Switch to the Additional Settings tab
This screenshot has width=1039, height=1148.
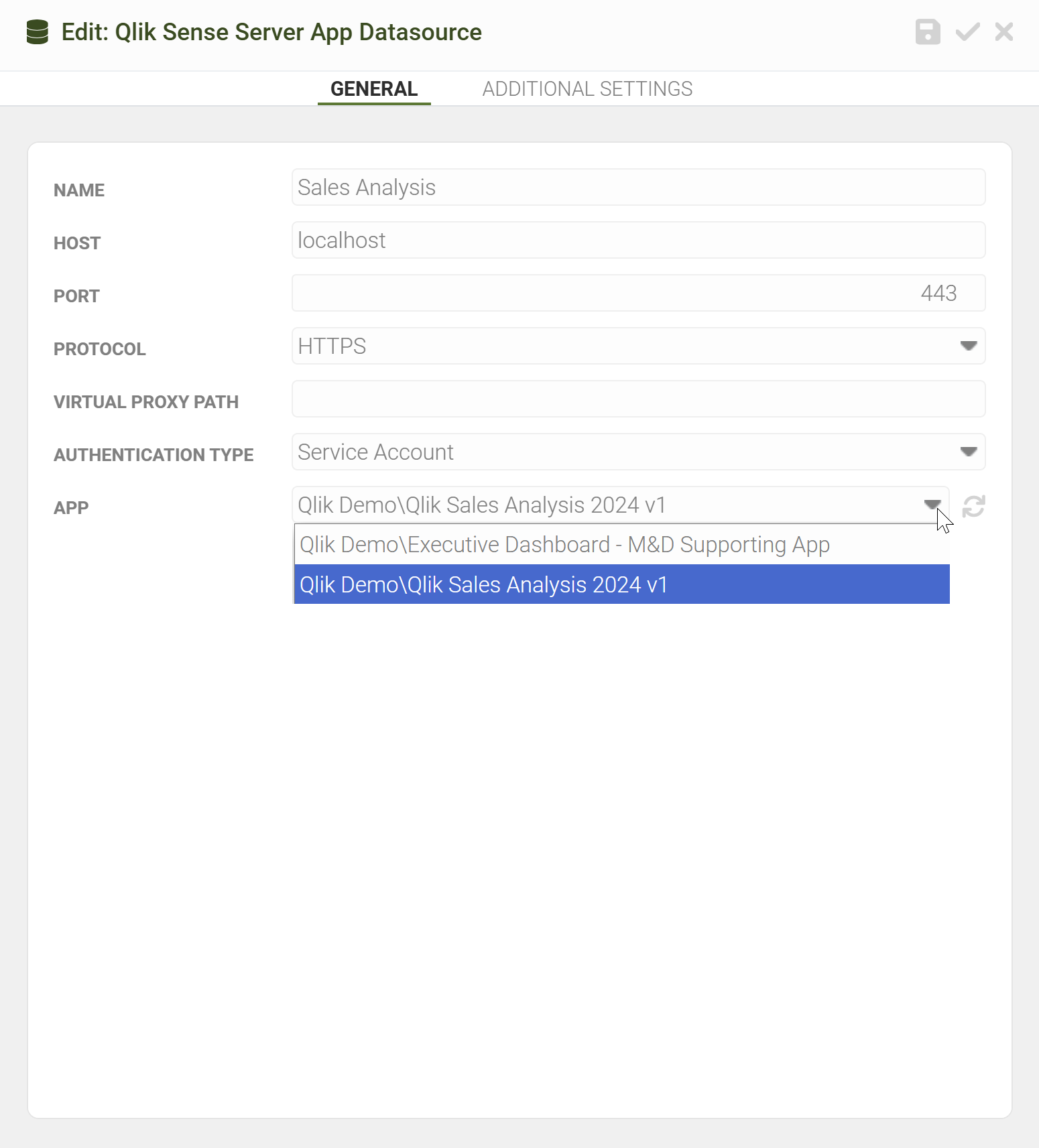[x=587, y=88]
